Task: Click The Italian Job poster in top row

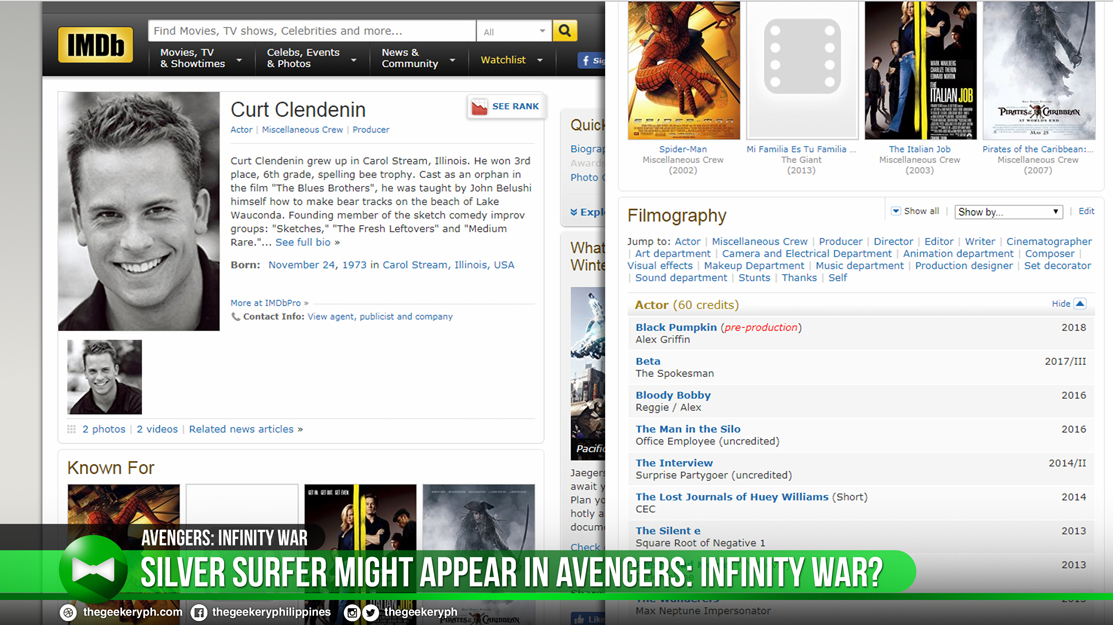Action: pos(920,70)
